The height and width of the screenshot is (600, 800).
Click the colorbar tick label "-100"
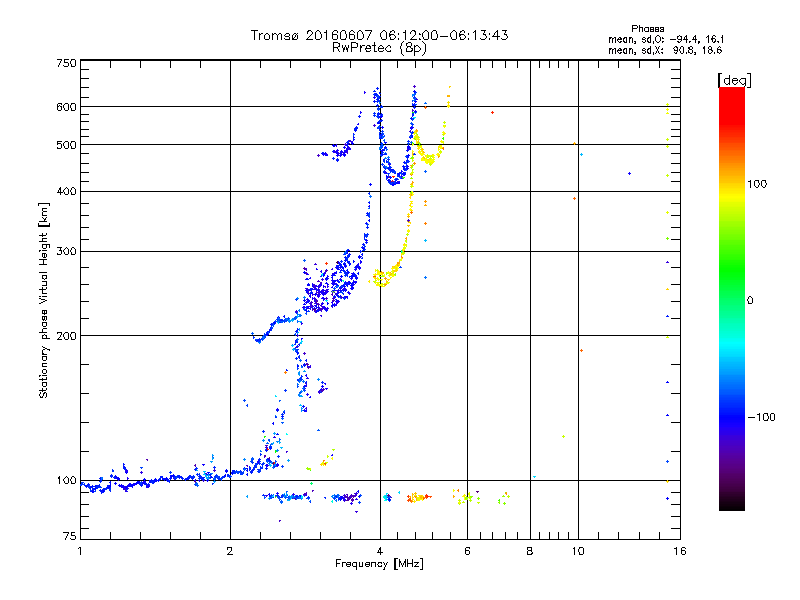[762, 417]
